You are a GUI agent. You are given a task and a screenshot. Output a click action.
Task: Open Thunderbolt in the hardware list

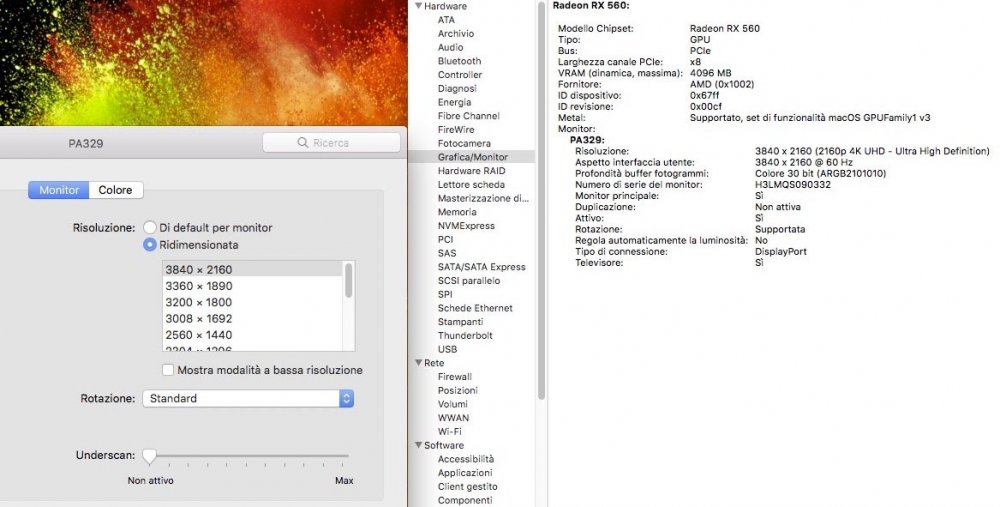(465, 335)
